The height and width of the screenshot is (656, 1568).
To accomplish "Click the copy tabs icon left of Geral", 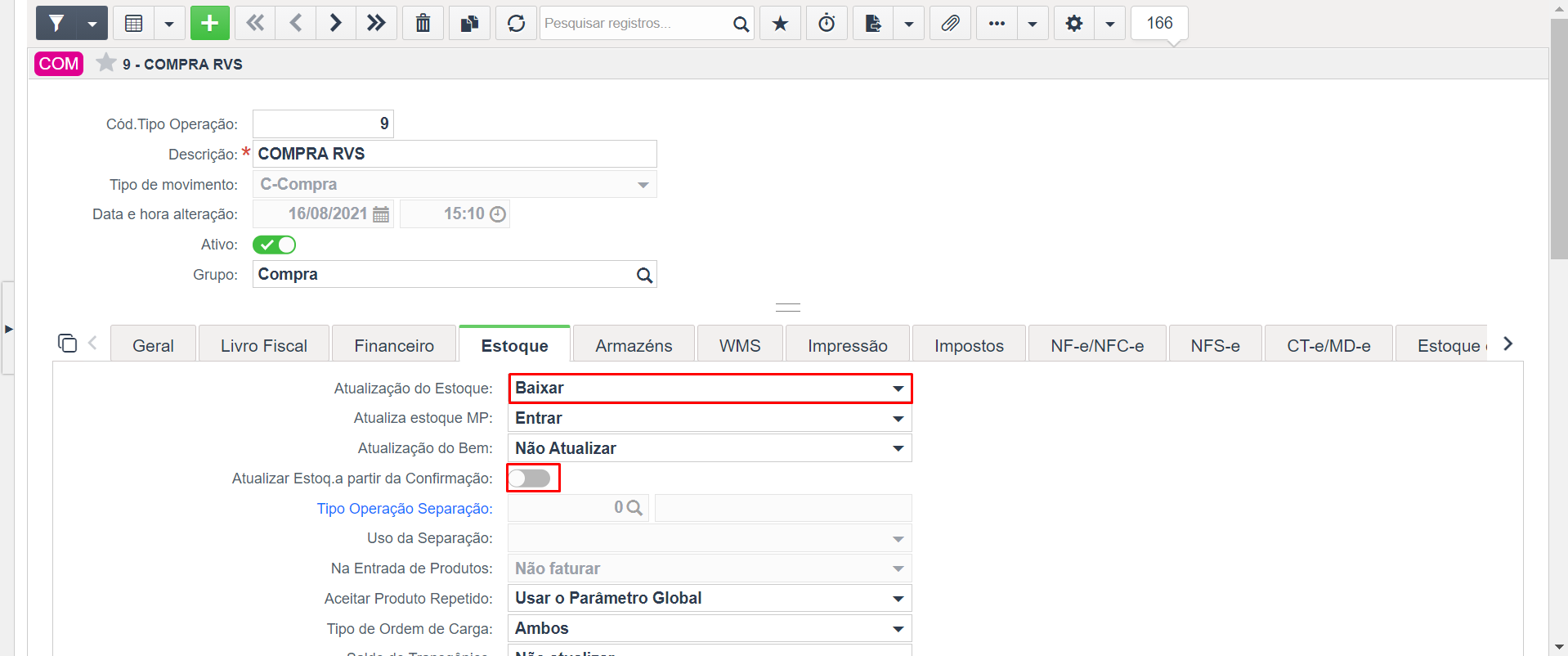I will [67, 343].
